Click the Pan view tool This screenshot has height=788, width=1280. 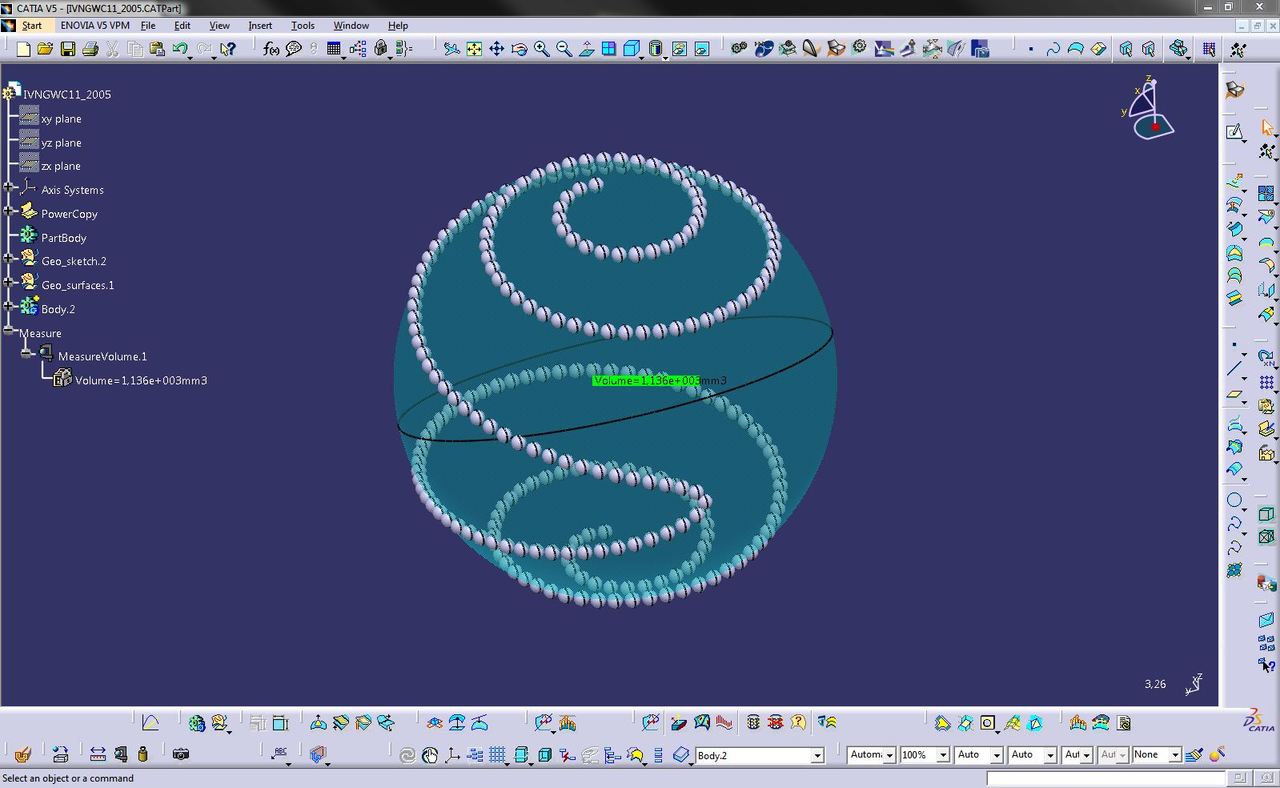(x=497, y=49)
